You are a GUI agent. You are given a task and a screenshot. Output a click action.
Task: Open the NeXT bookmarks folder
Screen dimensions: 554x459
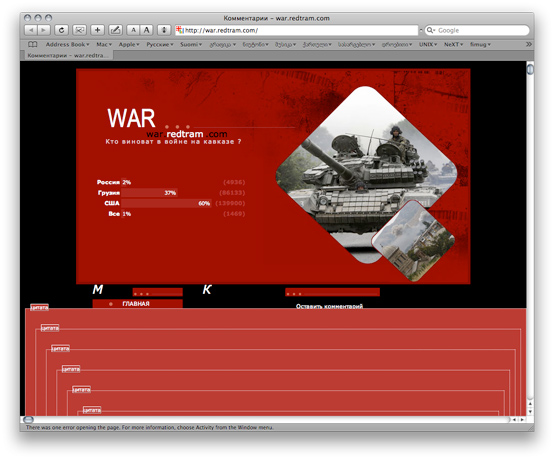[453, 45]
